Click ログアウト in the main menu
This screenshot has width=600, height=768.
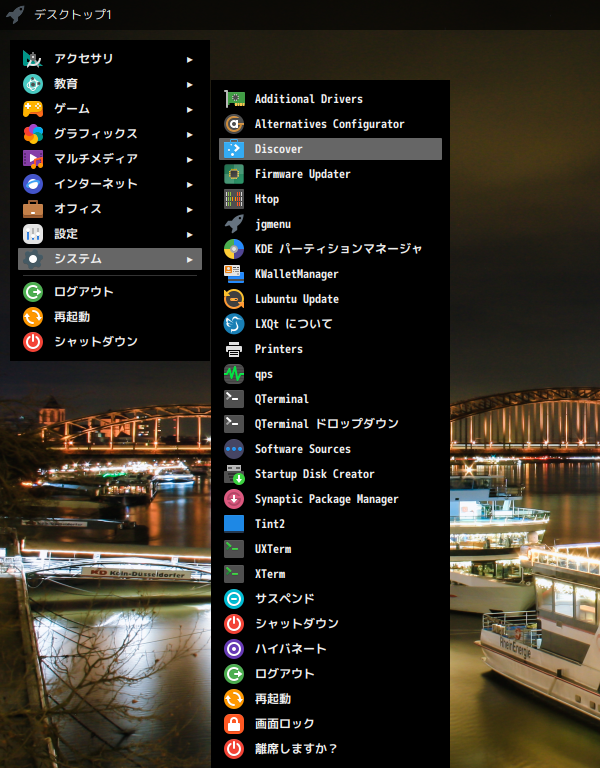click(83, 292)
